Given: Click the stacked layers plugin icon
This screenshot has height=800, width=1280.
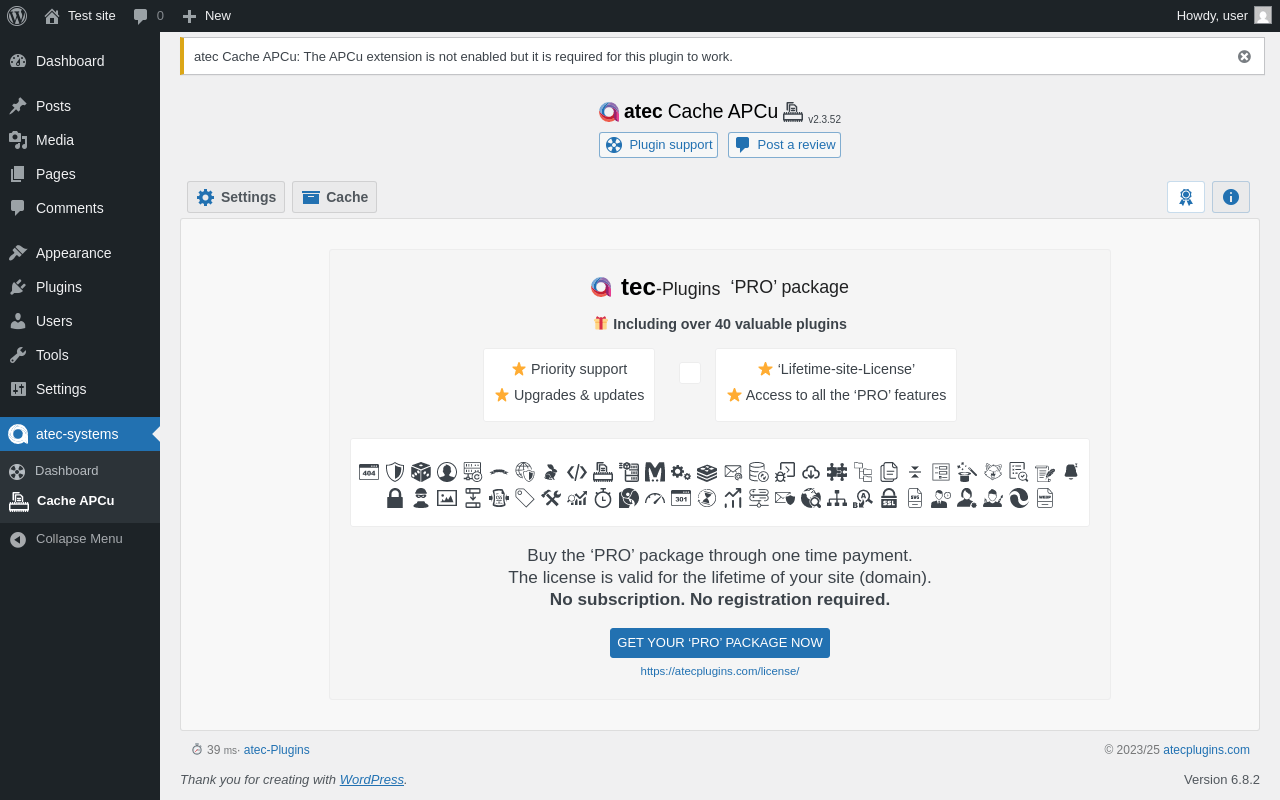Looking at the screenshot, I should [707, 472].
